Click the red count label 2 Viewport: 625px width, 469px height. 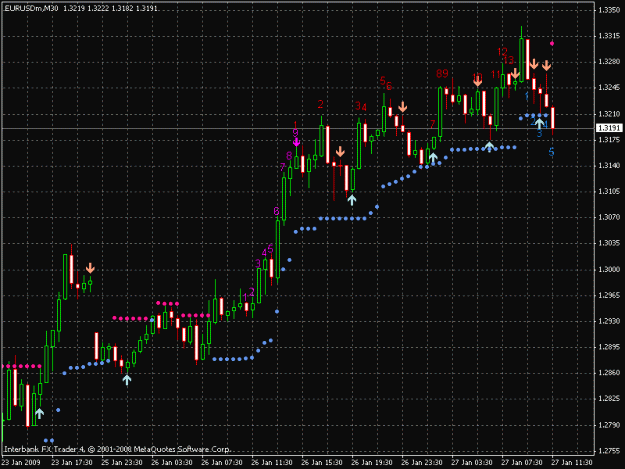tap(320, 104)
